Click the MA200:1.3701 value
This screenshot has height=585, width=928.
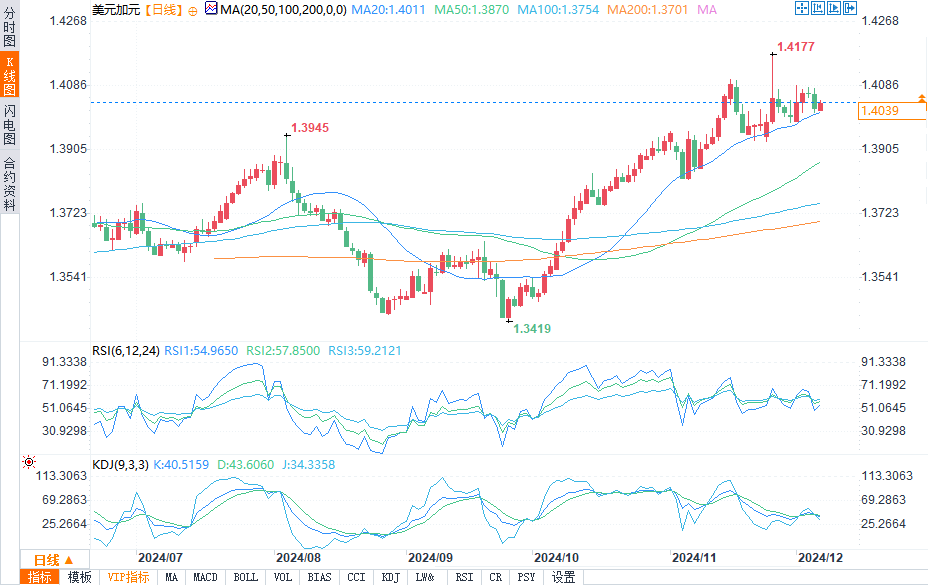point(647,10)
